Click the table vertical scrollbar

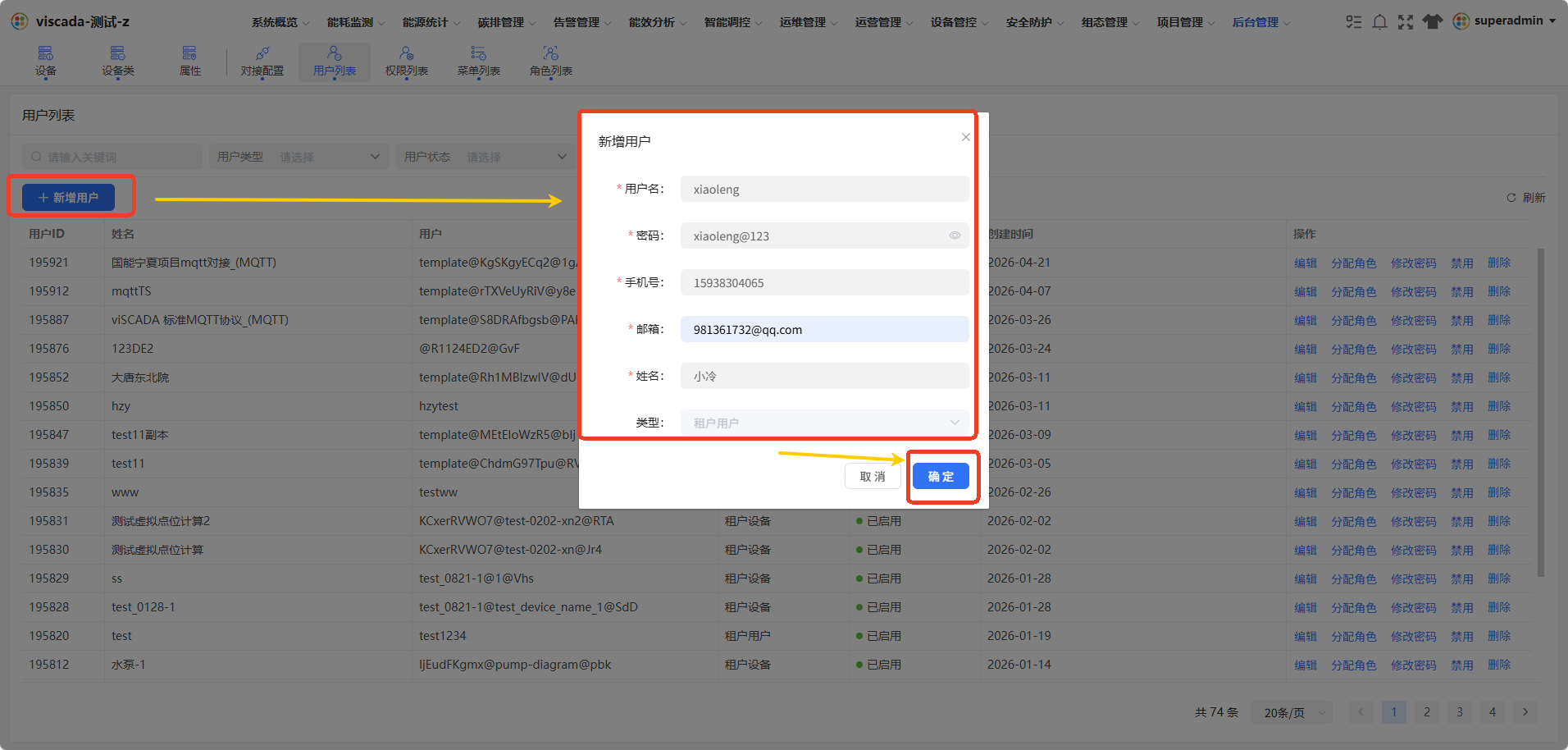point(1541,413)
